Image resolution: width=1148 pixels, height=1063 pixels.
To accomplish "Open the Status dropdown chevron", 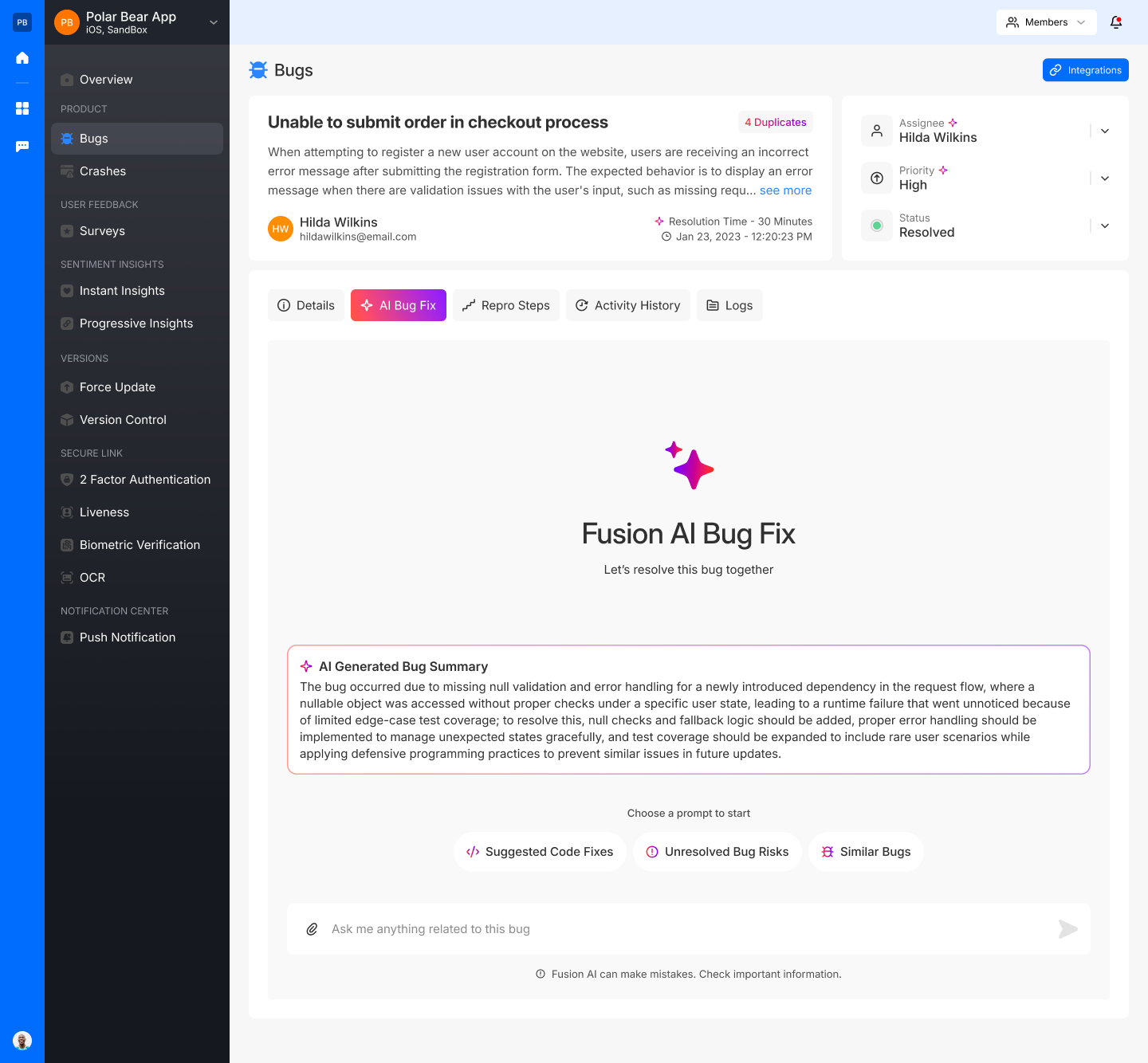I will 1105,226.
